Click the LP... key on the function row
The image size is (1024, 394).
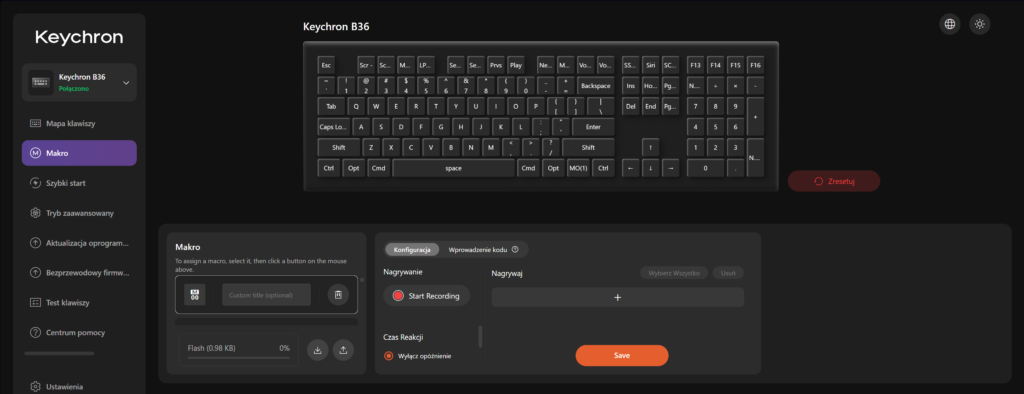click(426, 65)
